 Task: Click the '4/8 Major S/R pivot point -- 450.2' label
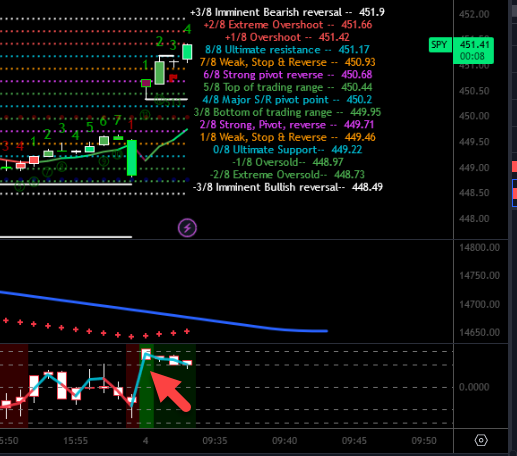point(287,99)
